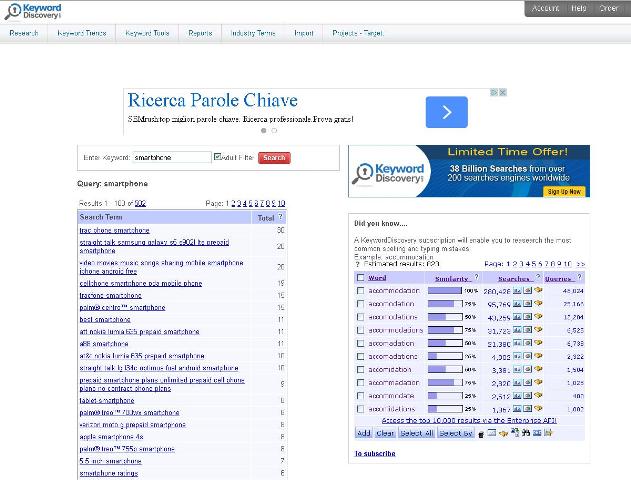Open the Keyword Tools menu
The width and height of the screenshot is (631, 480).
click(147, 33)
